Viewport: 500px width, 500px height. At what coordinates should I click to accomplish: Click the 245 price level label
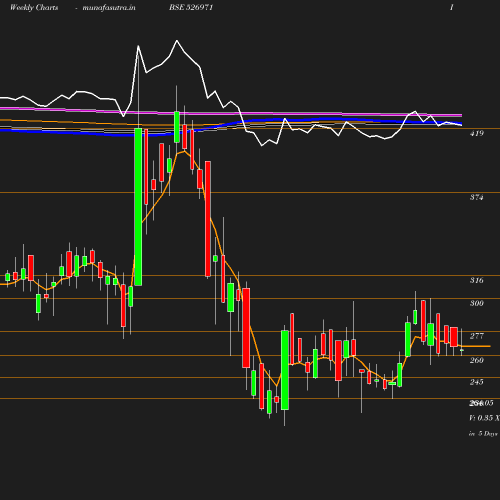477,382
